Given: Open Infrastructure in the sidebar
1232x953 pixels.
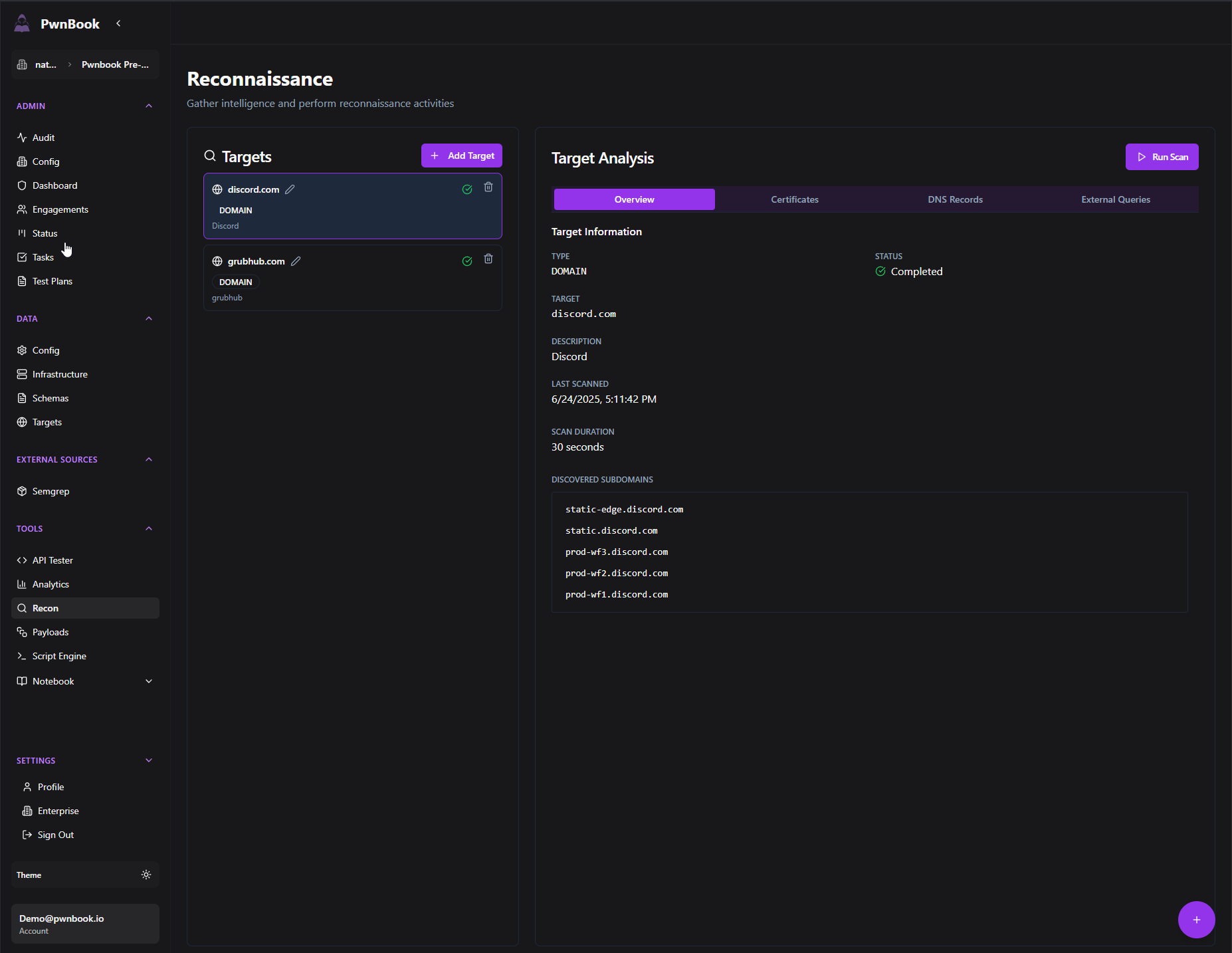Looking at the screenshot, I should coord(85,374).
